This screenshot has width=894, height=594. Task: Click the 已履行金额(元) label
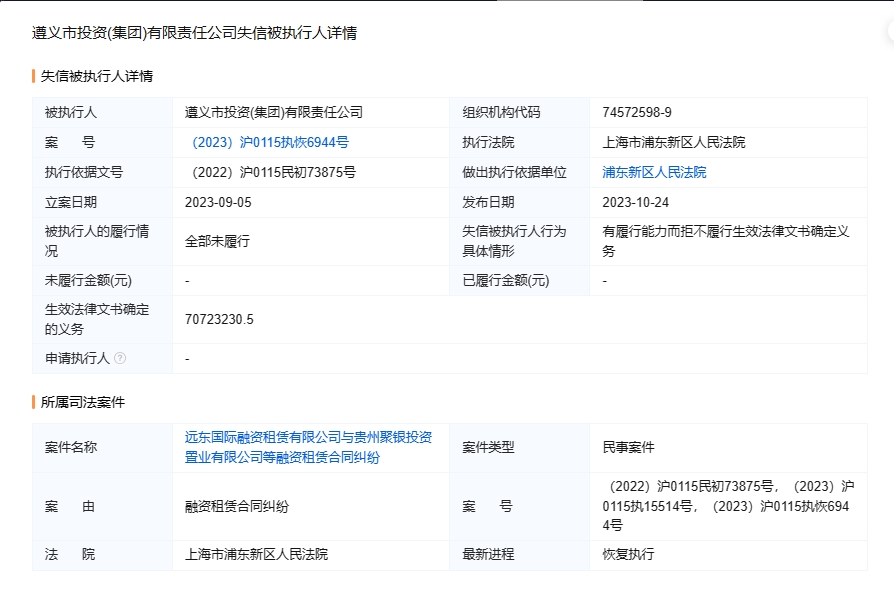click(x=505, y=280)
